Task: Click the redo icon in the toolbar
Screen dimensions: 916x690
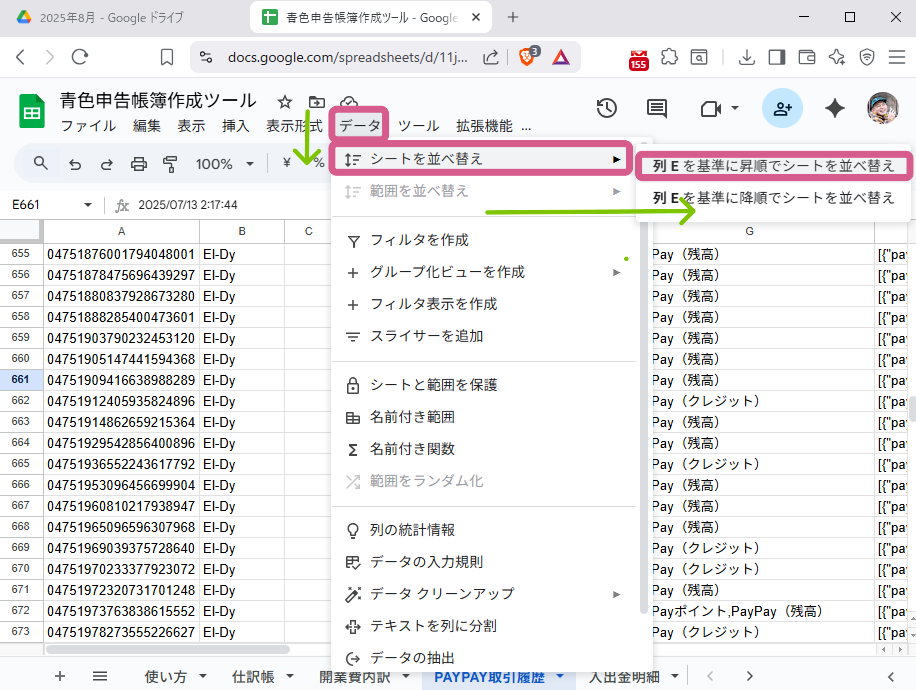Action: click(106, 163)
